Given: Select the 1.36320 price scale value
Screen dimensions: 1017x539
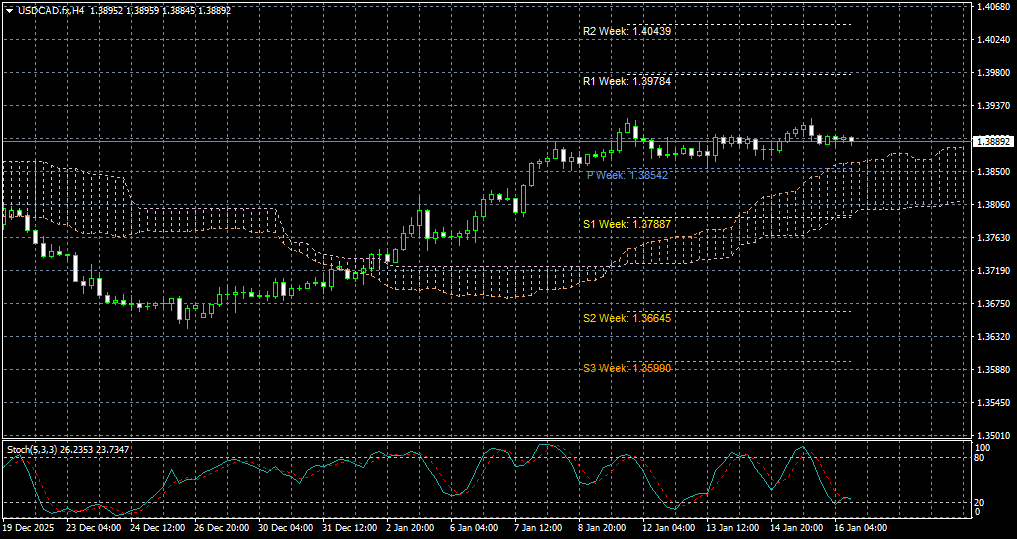Looking at the screenshot, I should 996,337.
